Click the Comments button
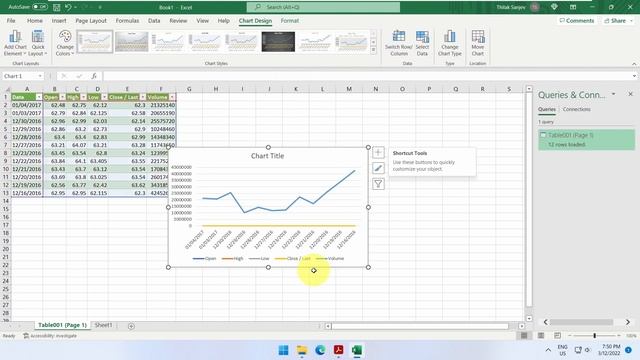This screenshot has height=360, width=640. coord(577,20)
